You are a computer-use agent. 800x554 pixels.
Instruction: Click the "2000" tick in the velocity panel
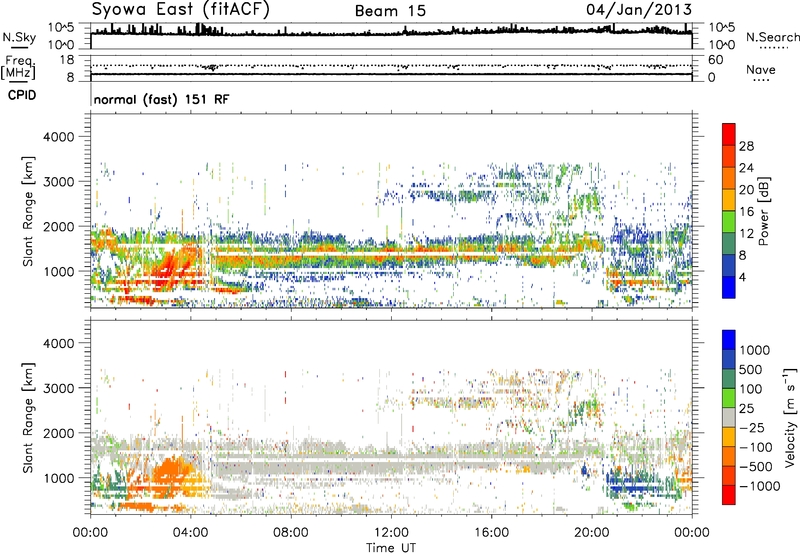pyautogui.click(x=58, y=433)
